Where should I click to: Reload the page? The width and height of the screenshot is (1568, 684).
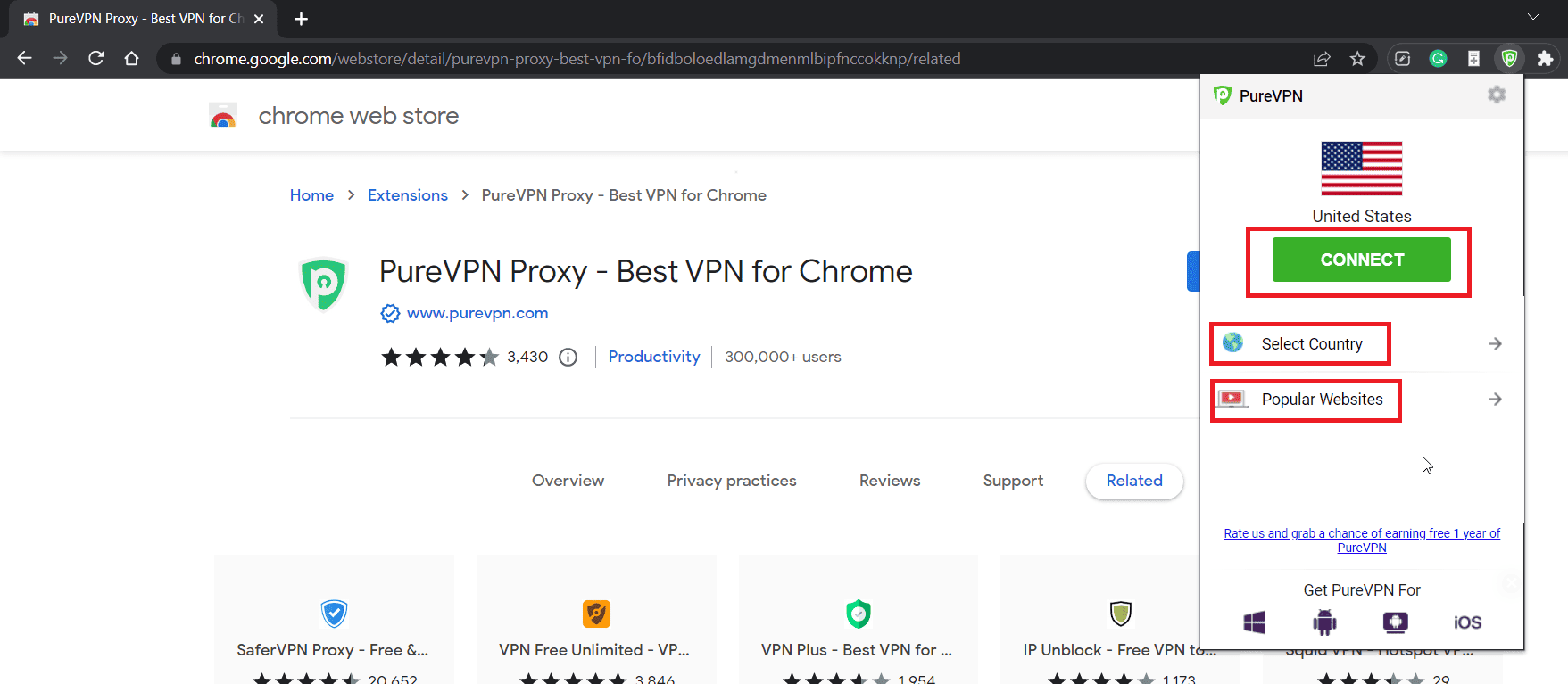[x=96, y=58]
